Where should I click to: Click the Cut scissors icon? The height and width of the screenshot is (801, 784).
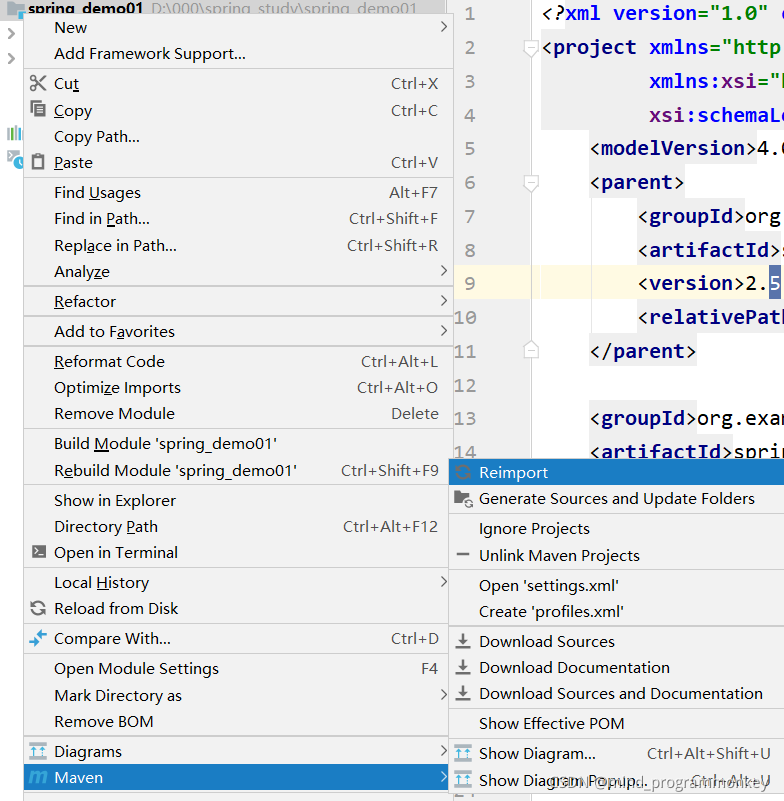38,83
